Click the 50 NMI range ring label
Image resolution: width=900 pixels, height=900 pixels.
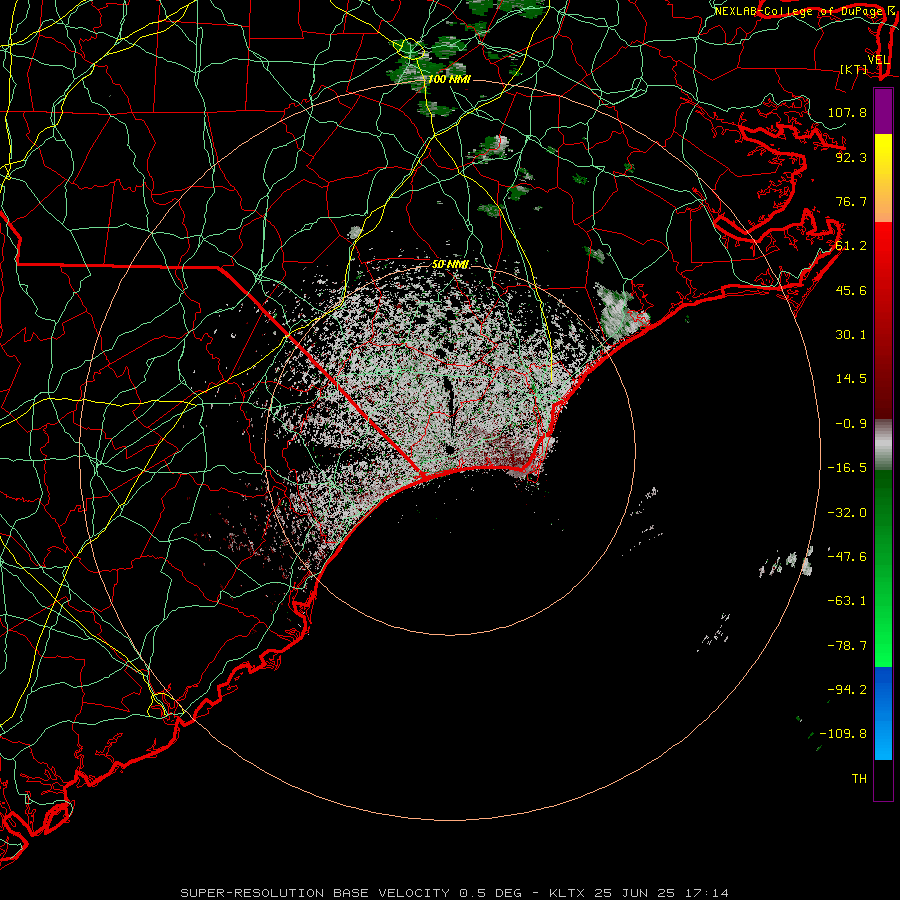[450, 264]
